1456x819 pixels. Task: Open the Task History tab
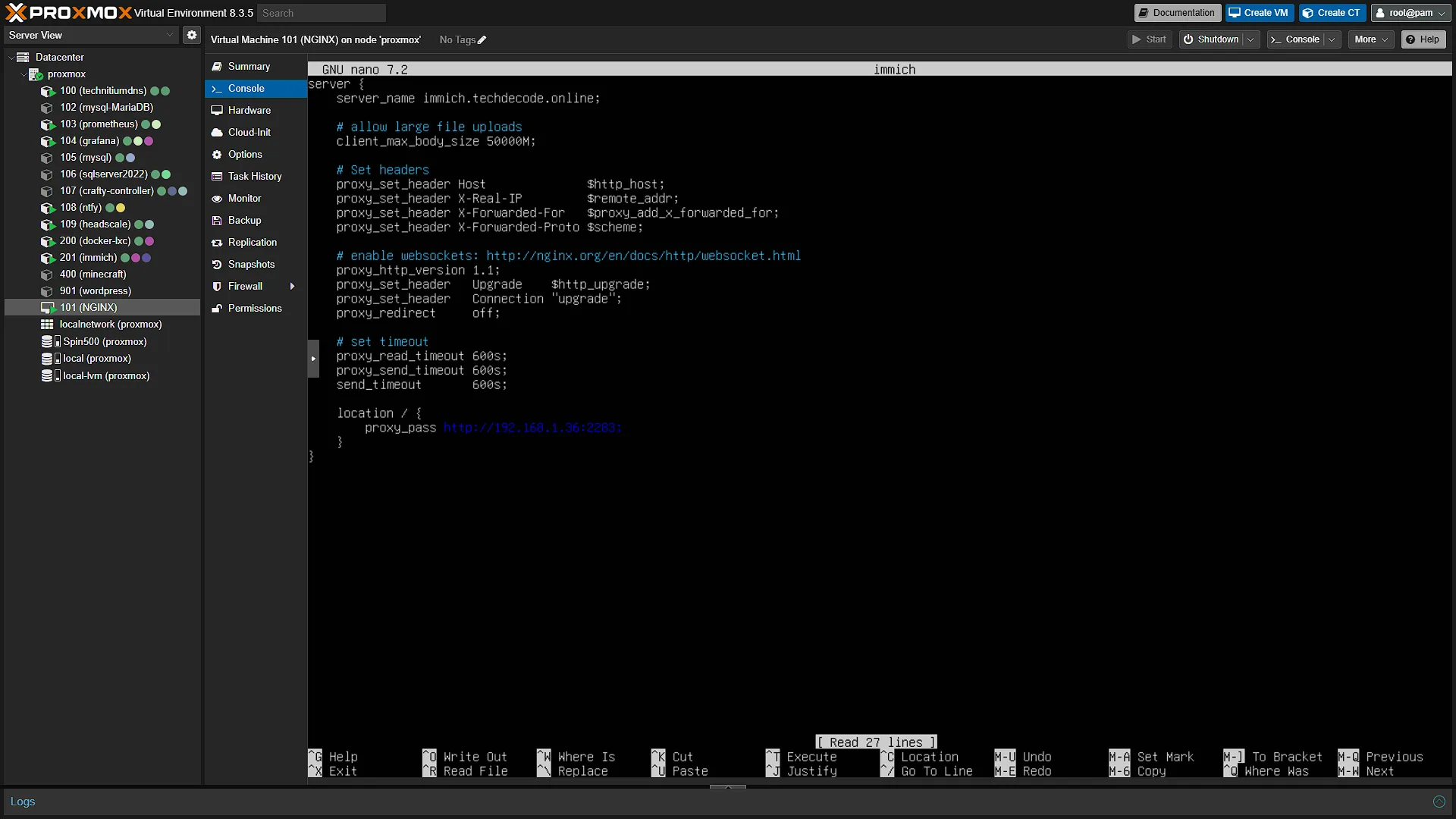[x=256, y=177]
